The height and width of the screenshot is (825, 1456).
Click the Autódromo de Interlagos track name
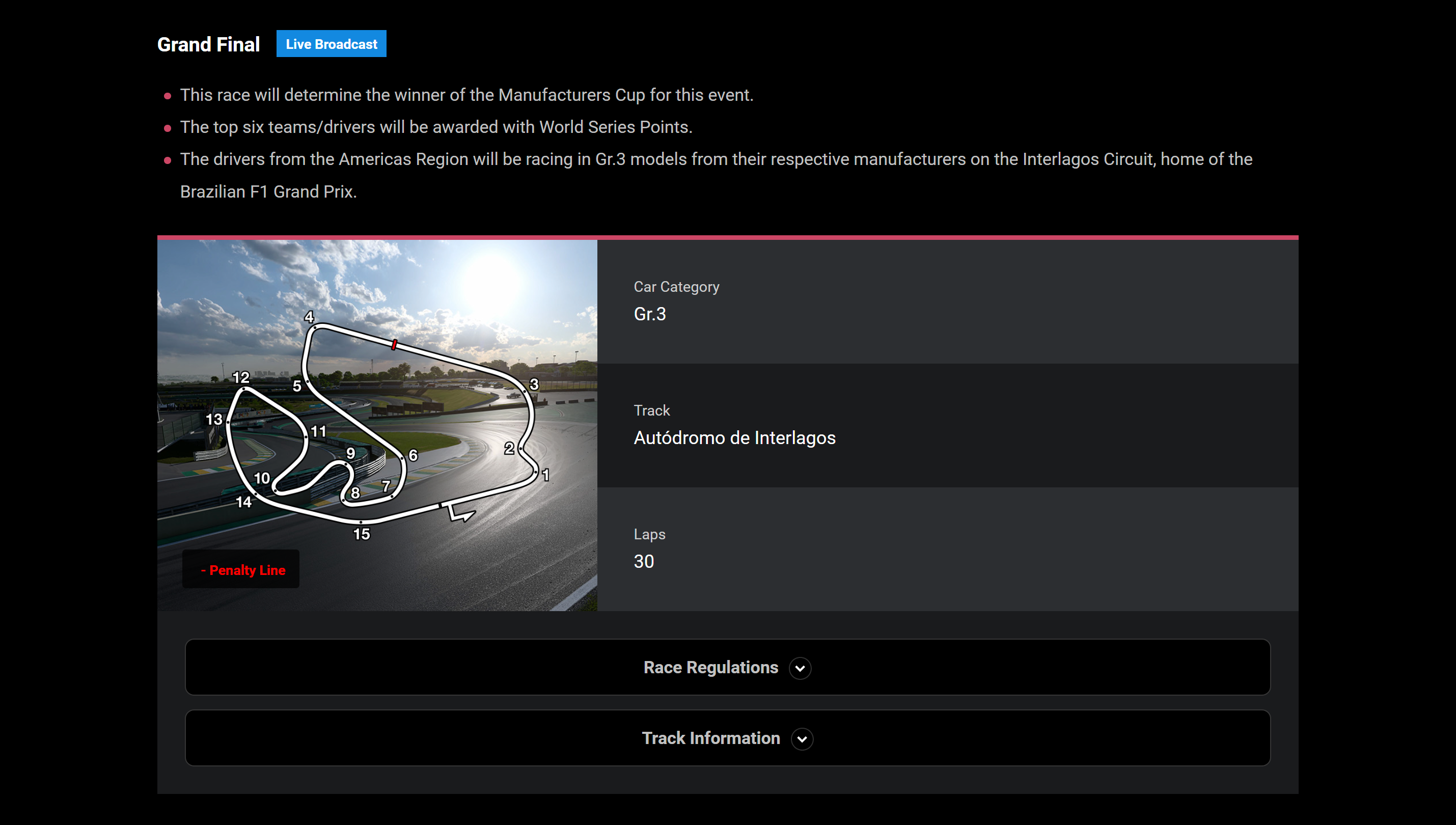click(x=734, y=438)
